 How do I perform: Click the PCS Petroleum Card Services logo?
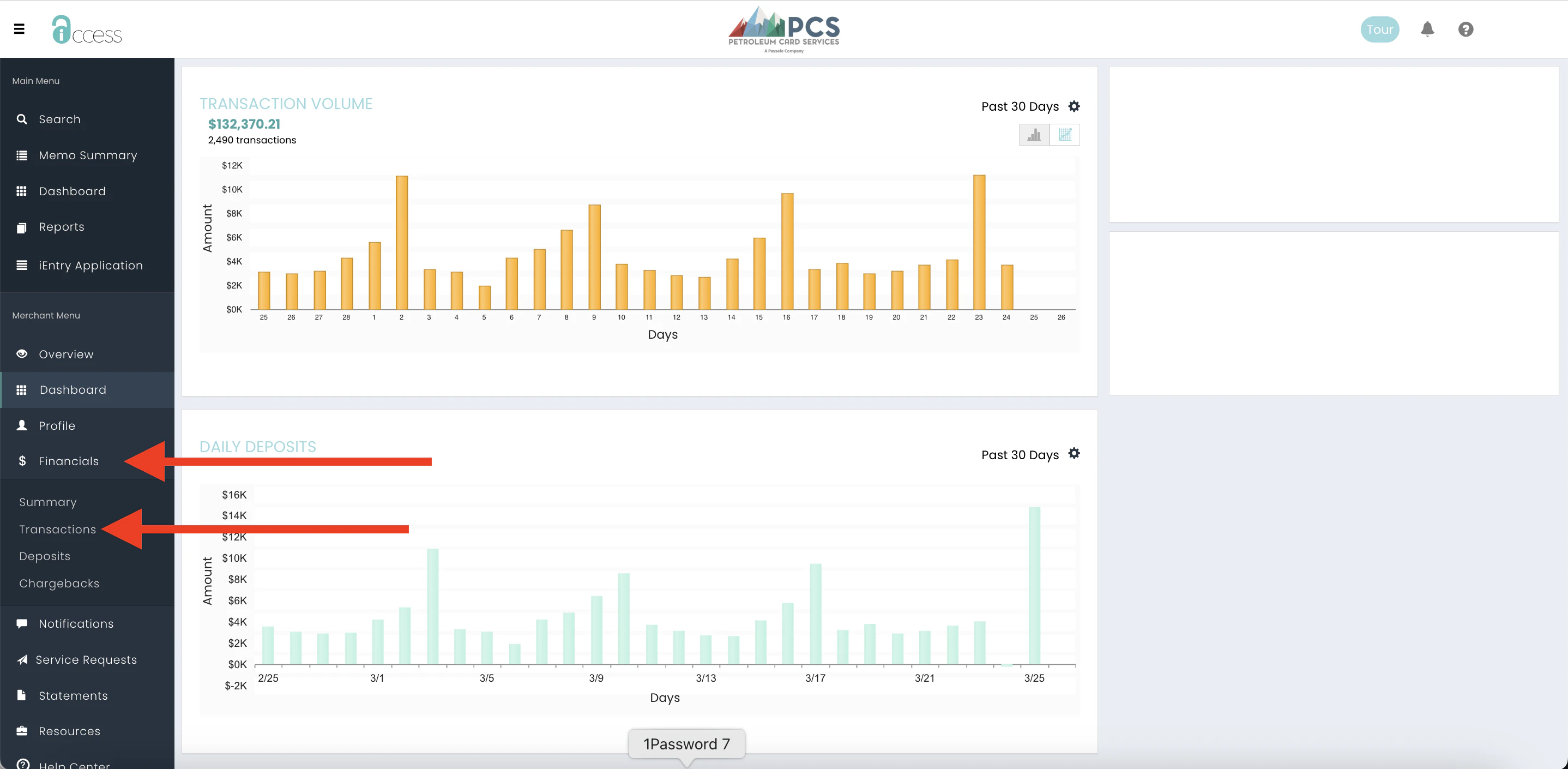[x=784, y=29]
